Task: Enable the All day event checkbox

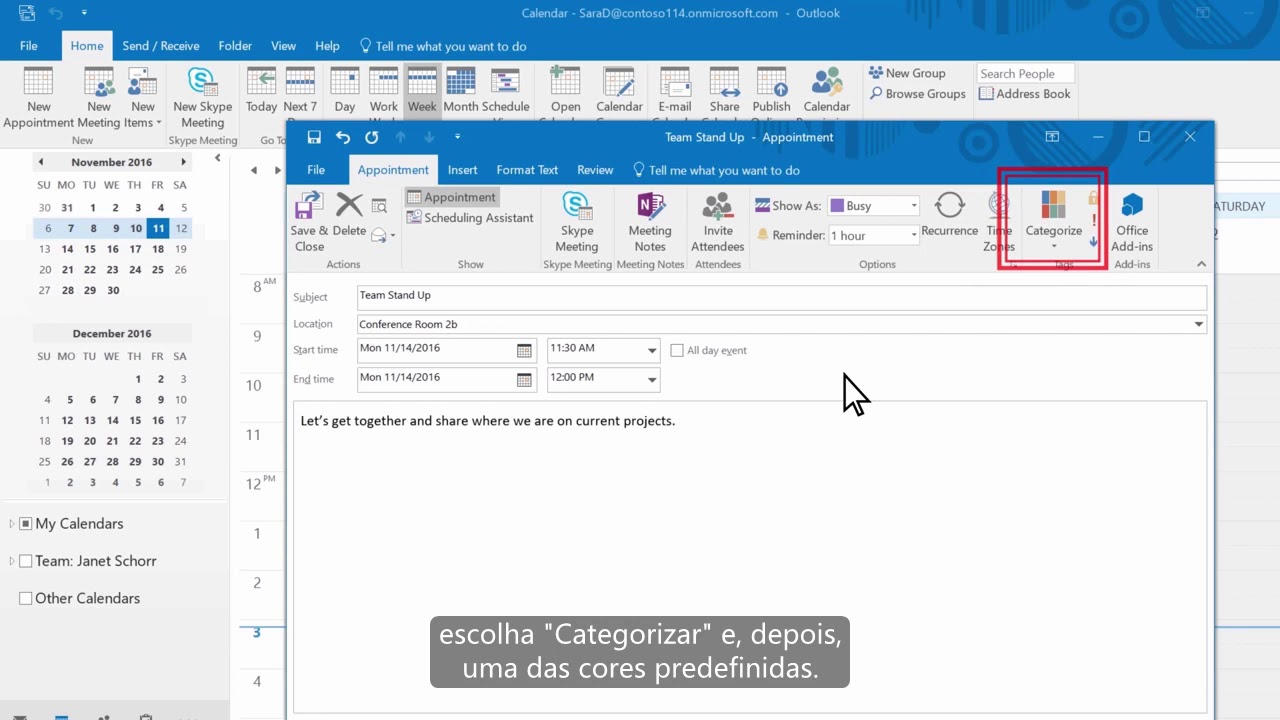Action: coord(677,350)
